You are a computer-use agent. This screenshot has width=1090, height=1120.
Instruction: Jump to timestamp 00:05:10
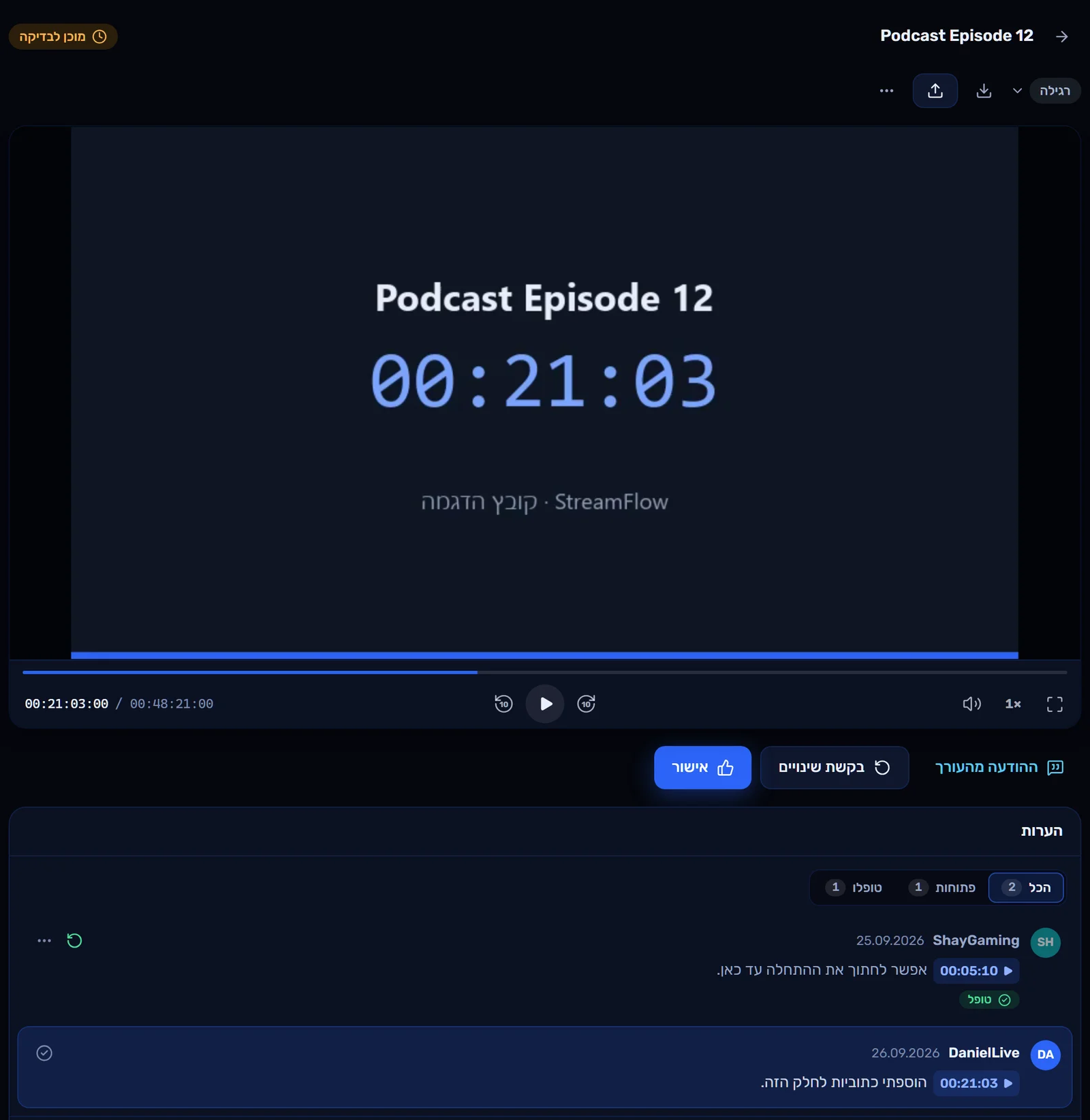976,971
